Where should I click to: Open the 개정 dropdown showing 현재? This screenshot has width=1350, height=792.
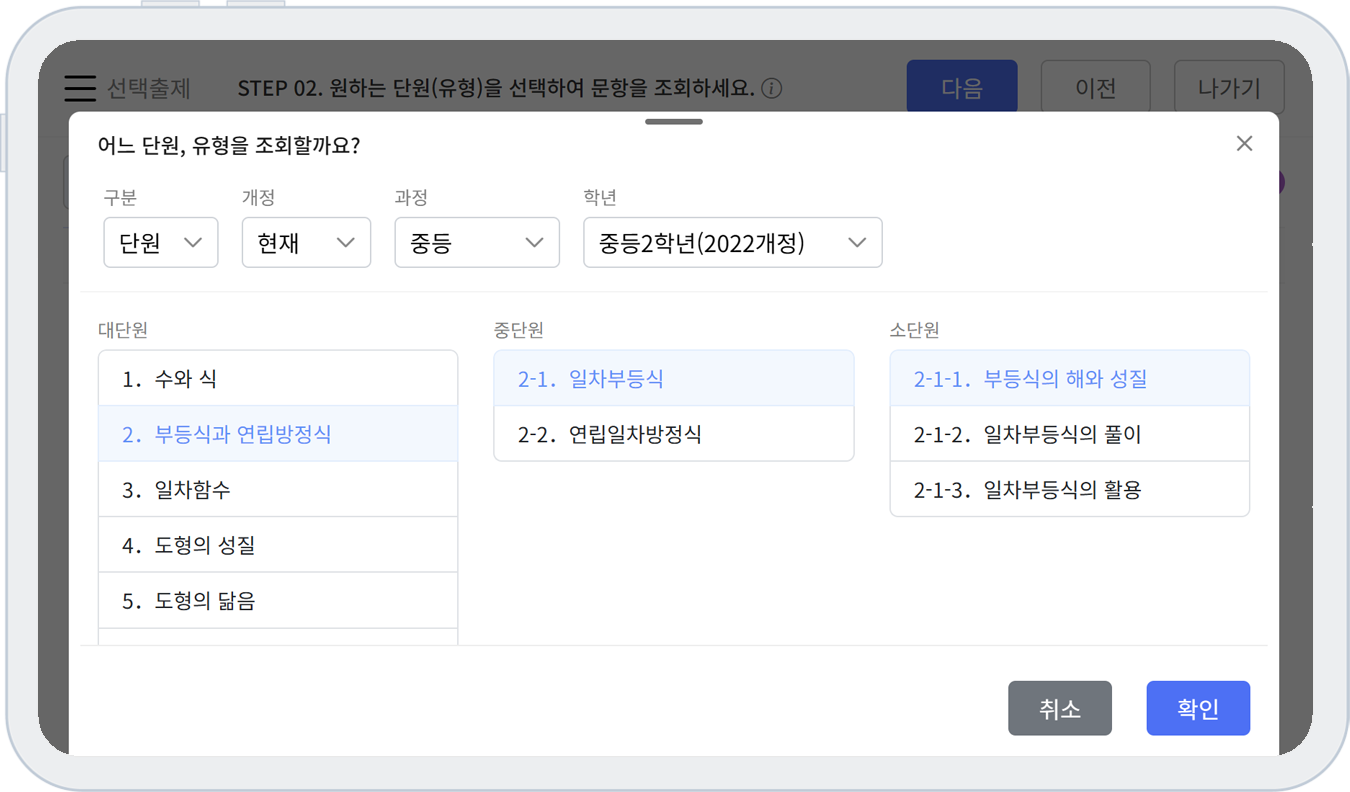click(306, 243)
